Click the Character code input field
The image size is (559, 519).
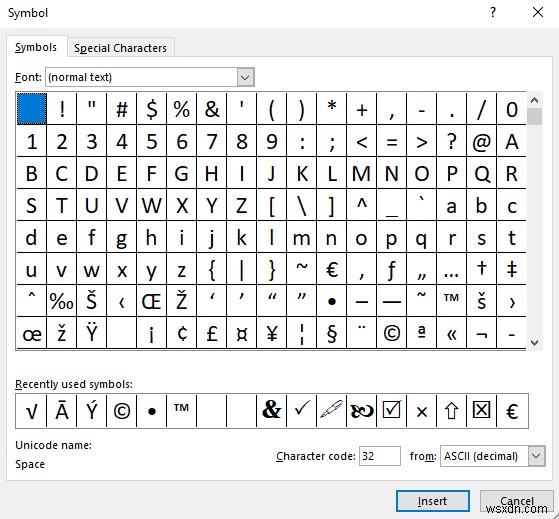click(380, 456)
